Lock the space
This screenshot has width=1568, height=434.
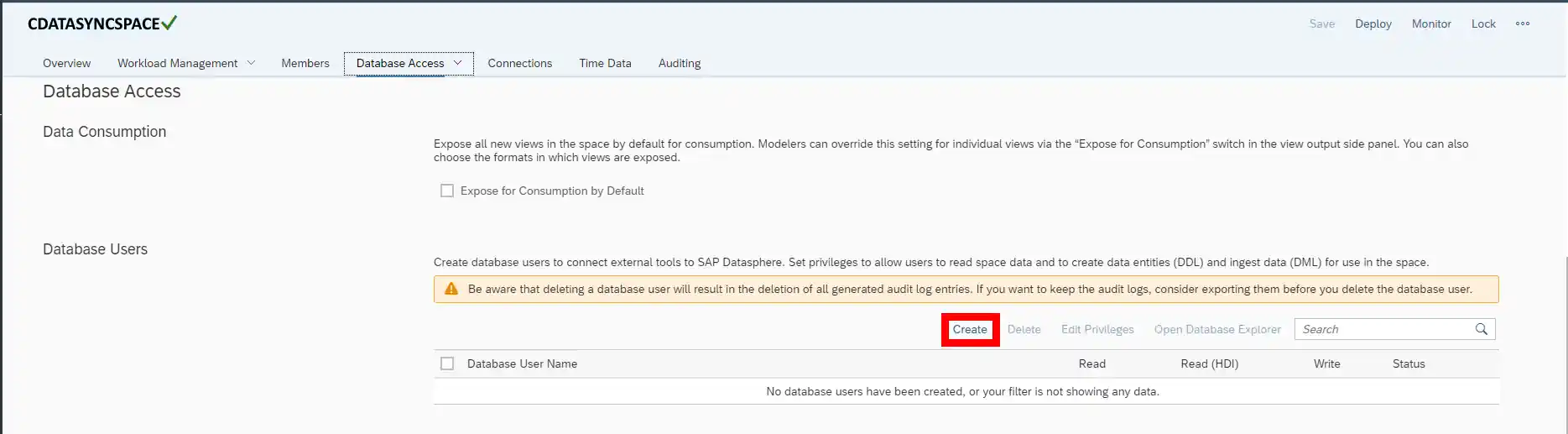click(1482, 24)
